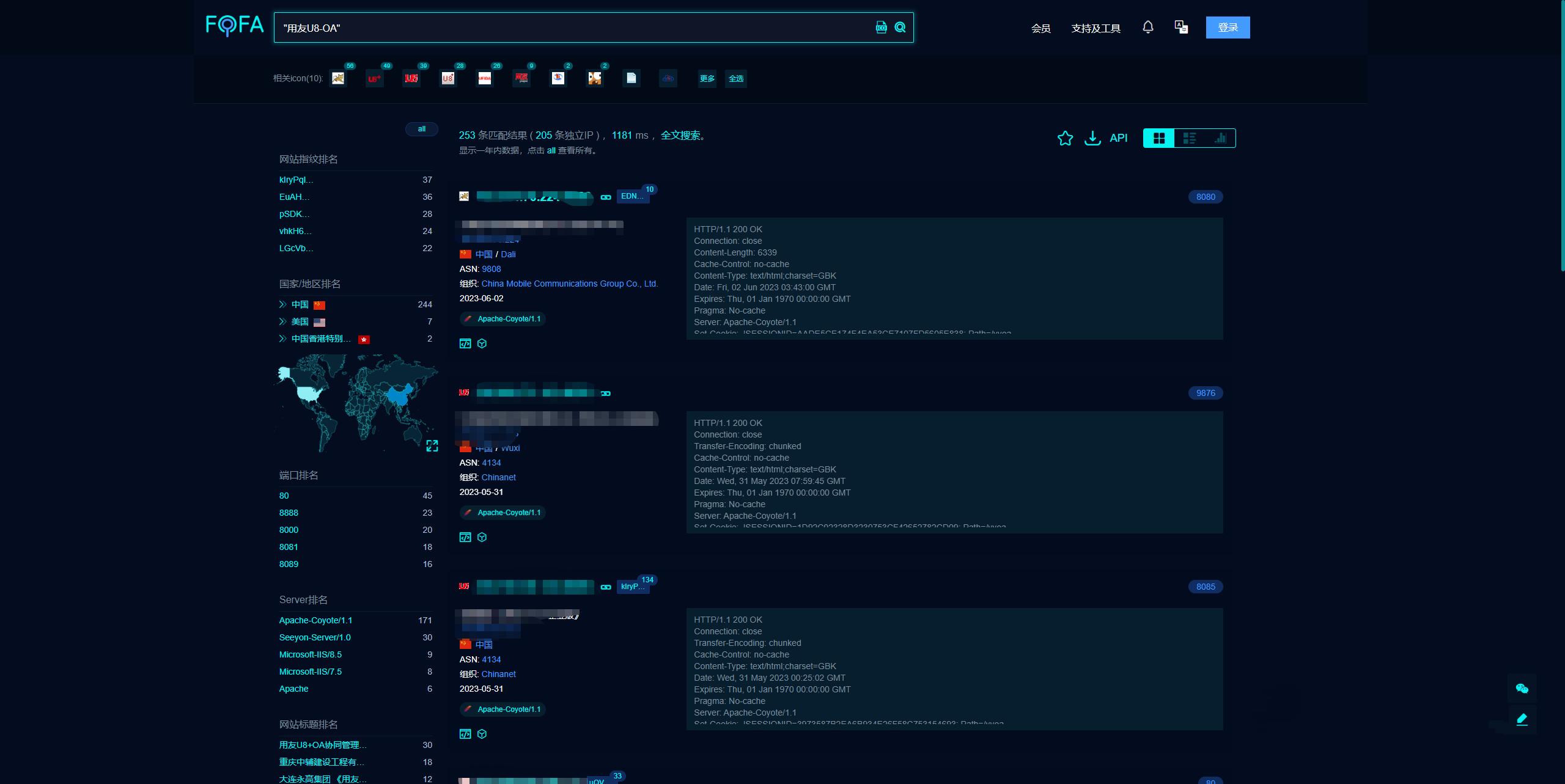
Task: Filter by fingerprint EuAH...
Action: coord(294,197)
